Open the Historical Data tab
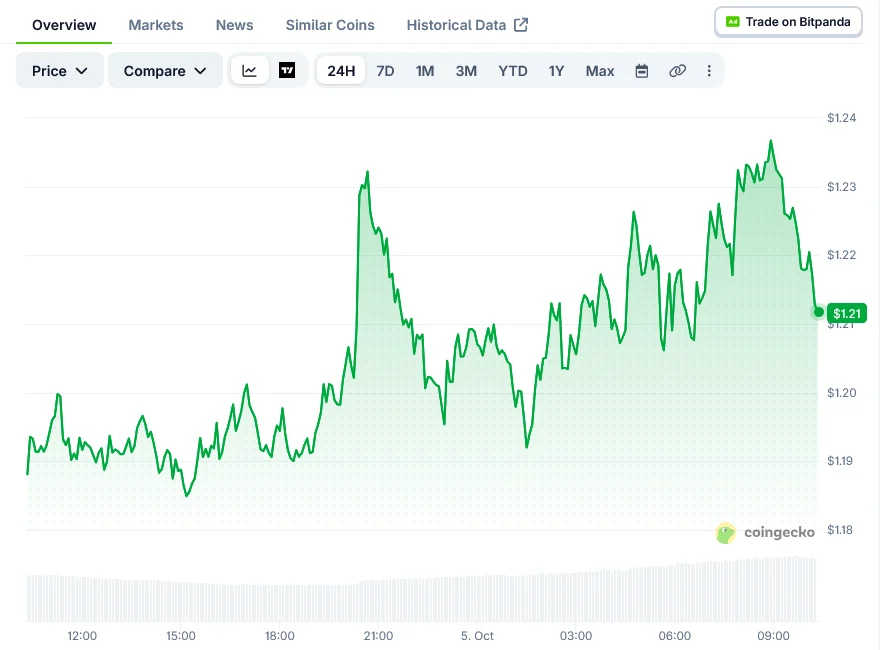The height and width of the screenshot is (650, 880). coord(456,25)
